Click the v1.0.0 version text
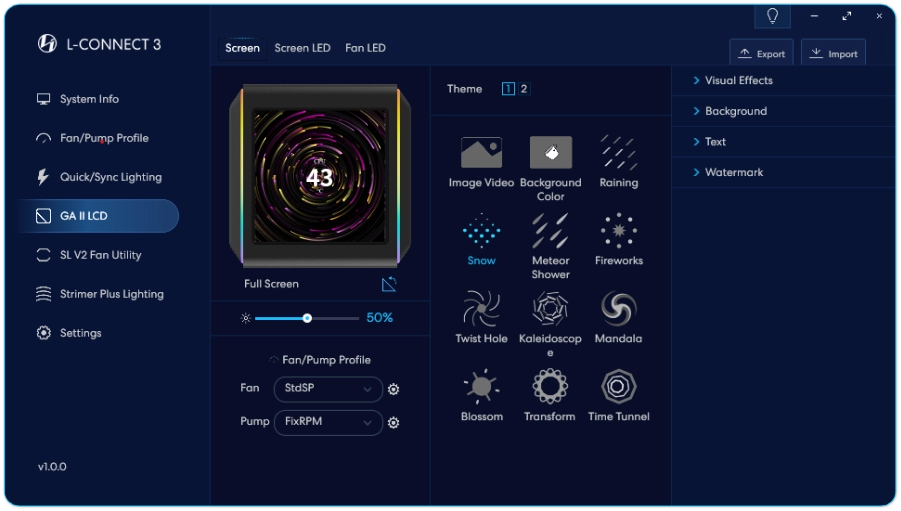Screen dimensions: 901x511 coord(52,467)
